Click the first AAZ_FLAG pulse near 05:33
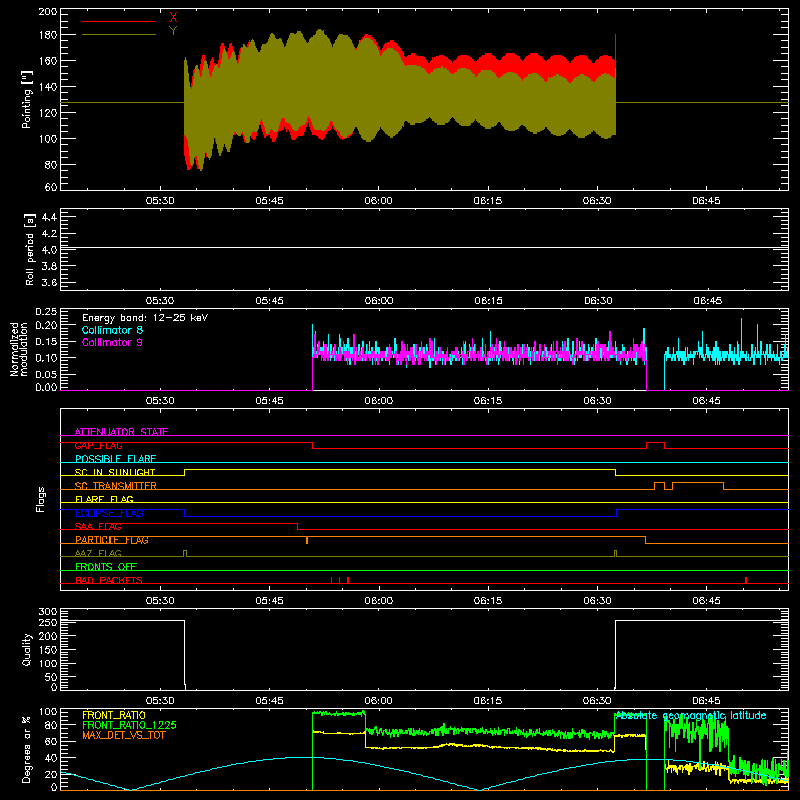This screenshot has height=800, width=800. tap(185, 553)
